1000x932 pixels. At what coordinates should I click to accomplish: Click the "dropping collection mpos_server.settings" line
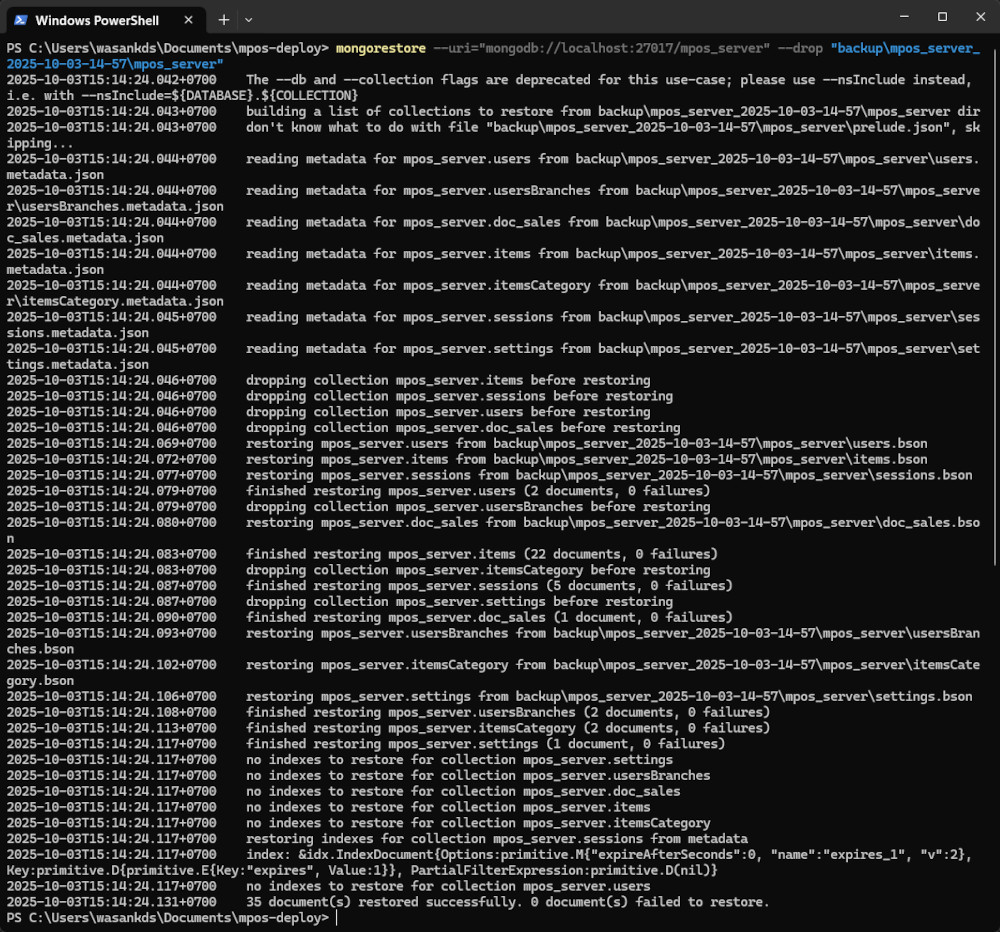coord(459,602)
